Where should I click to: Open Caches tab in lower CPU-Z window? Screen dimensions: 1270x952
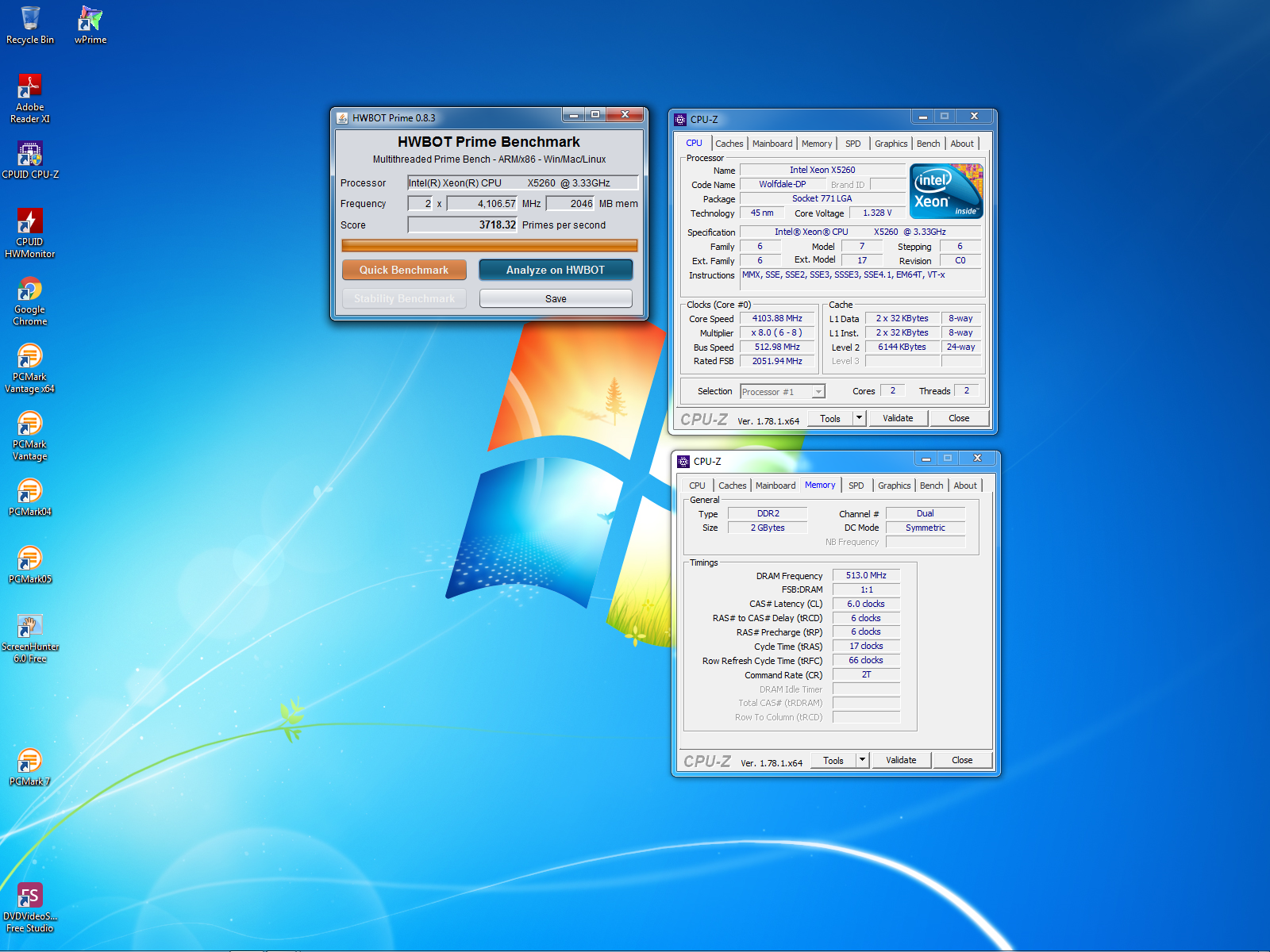click(732, 486)
